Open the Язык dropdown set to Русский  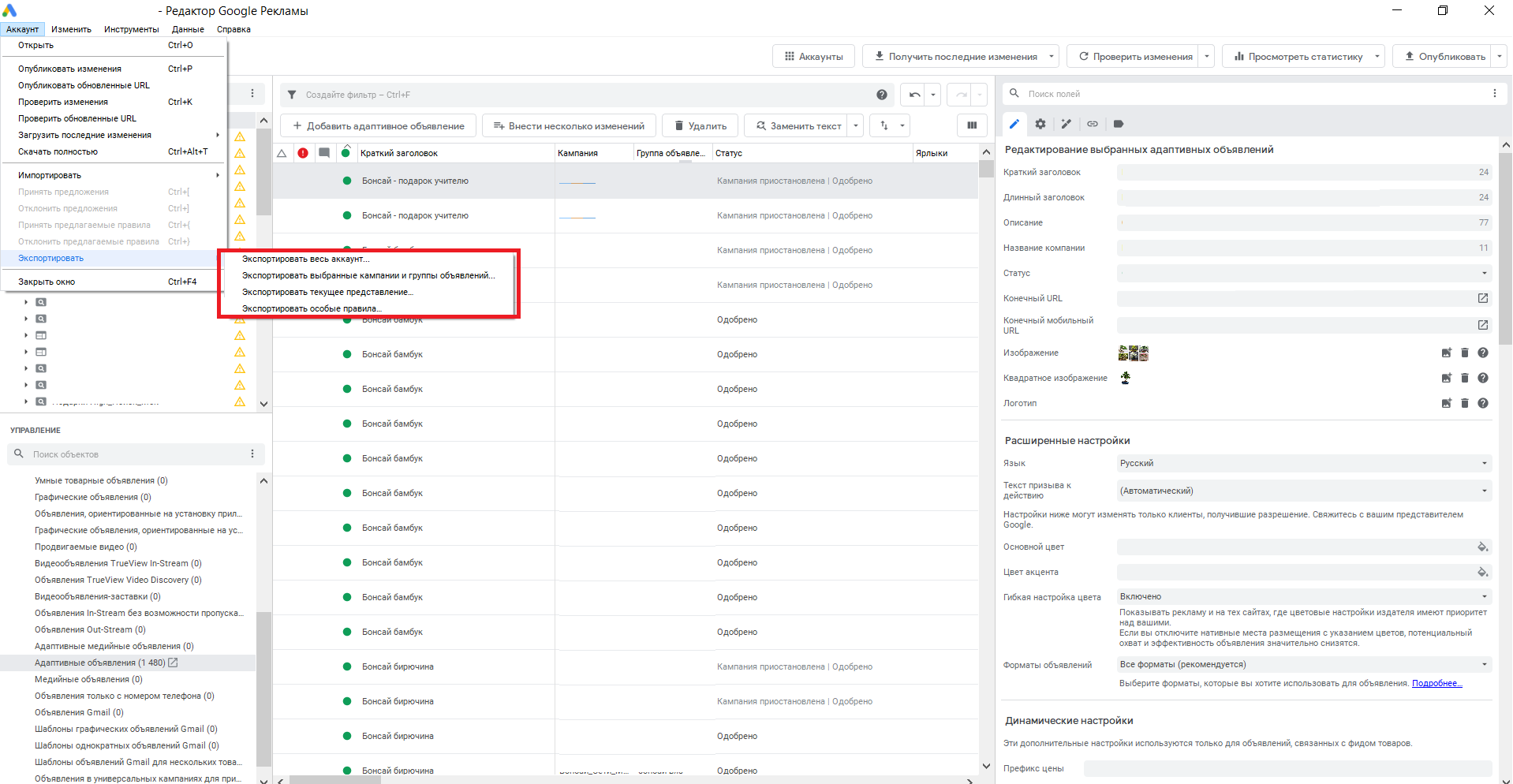coord(1303,463)
